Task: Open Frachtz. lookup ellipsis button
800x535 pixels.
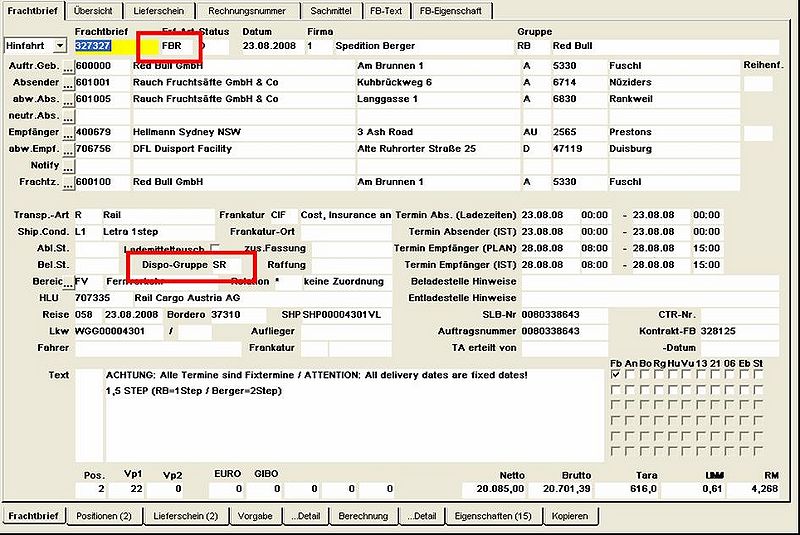Action: [68, 183]
